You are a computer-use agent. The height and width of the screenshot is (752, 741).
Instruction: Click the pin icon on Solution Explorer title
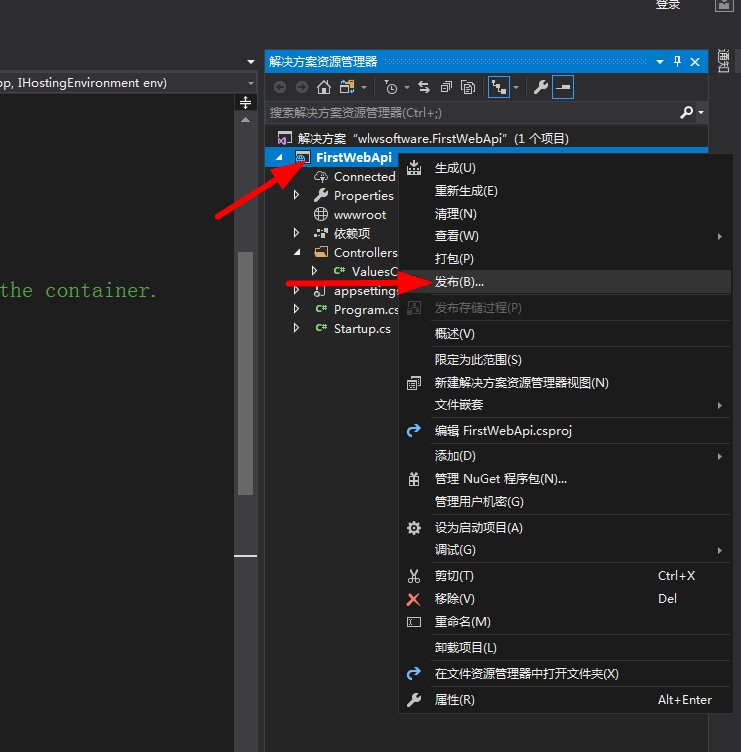(x=677, y=61)
